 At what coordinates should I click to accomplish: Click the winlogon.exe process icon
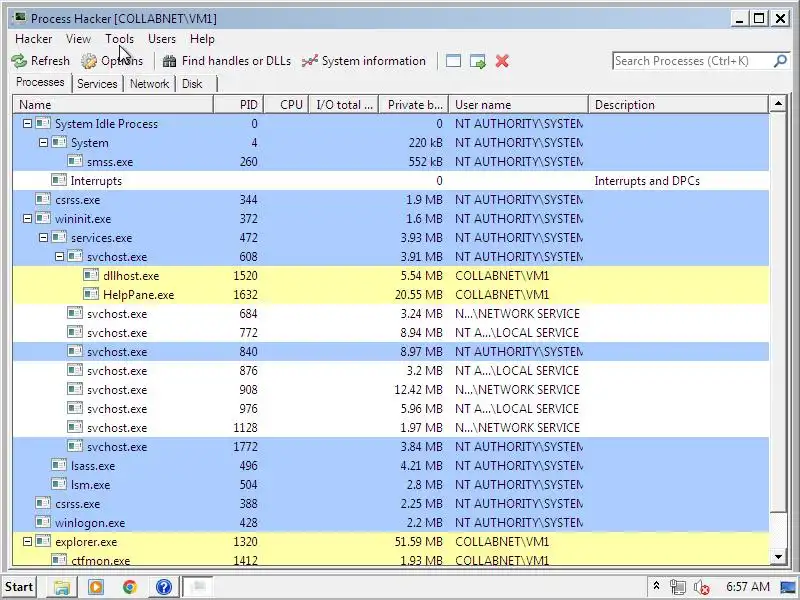[x=43, y=522]
